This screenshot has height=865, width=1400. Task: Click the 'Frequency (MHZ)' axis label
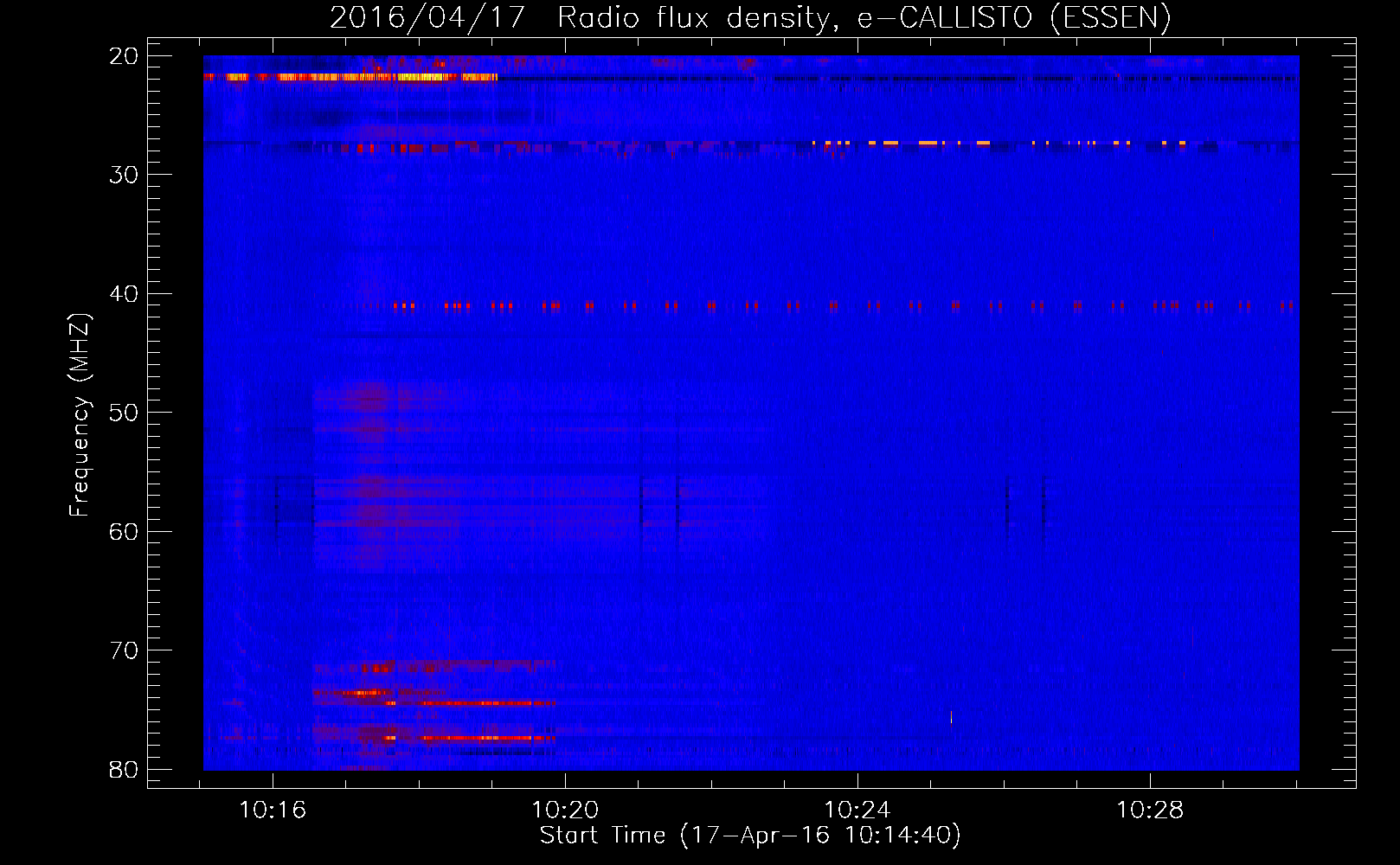pyautogui.click(x=79, y=415)
